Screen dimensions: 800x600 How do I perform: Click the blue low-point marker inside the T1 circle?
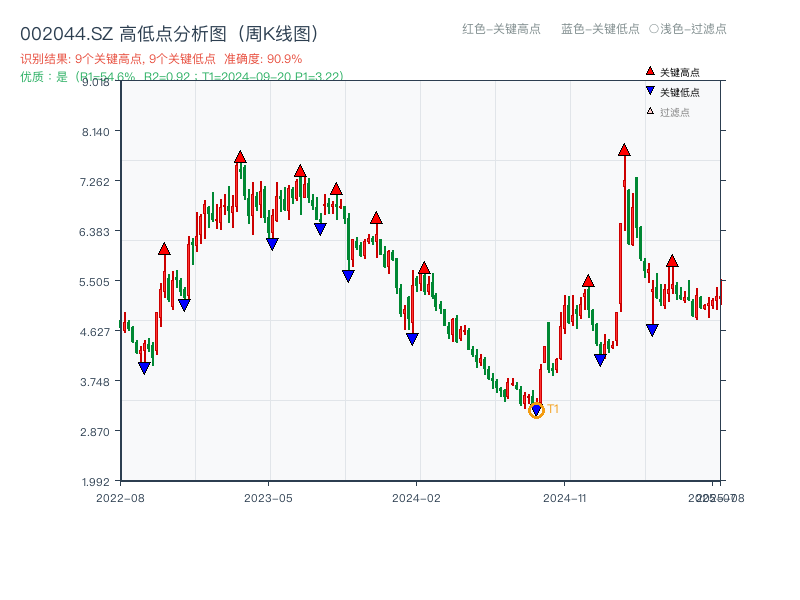(536, 410)
